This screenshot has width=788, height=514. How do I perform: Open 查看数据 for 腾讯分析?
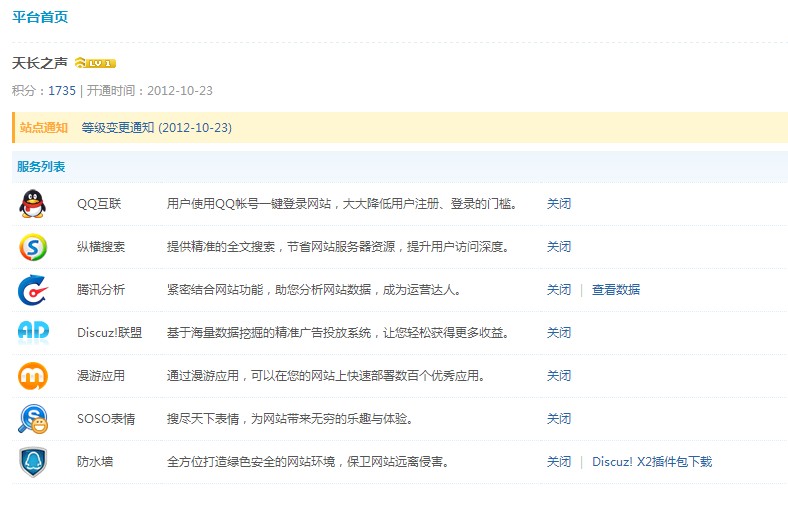pos(616,290)
